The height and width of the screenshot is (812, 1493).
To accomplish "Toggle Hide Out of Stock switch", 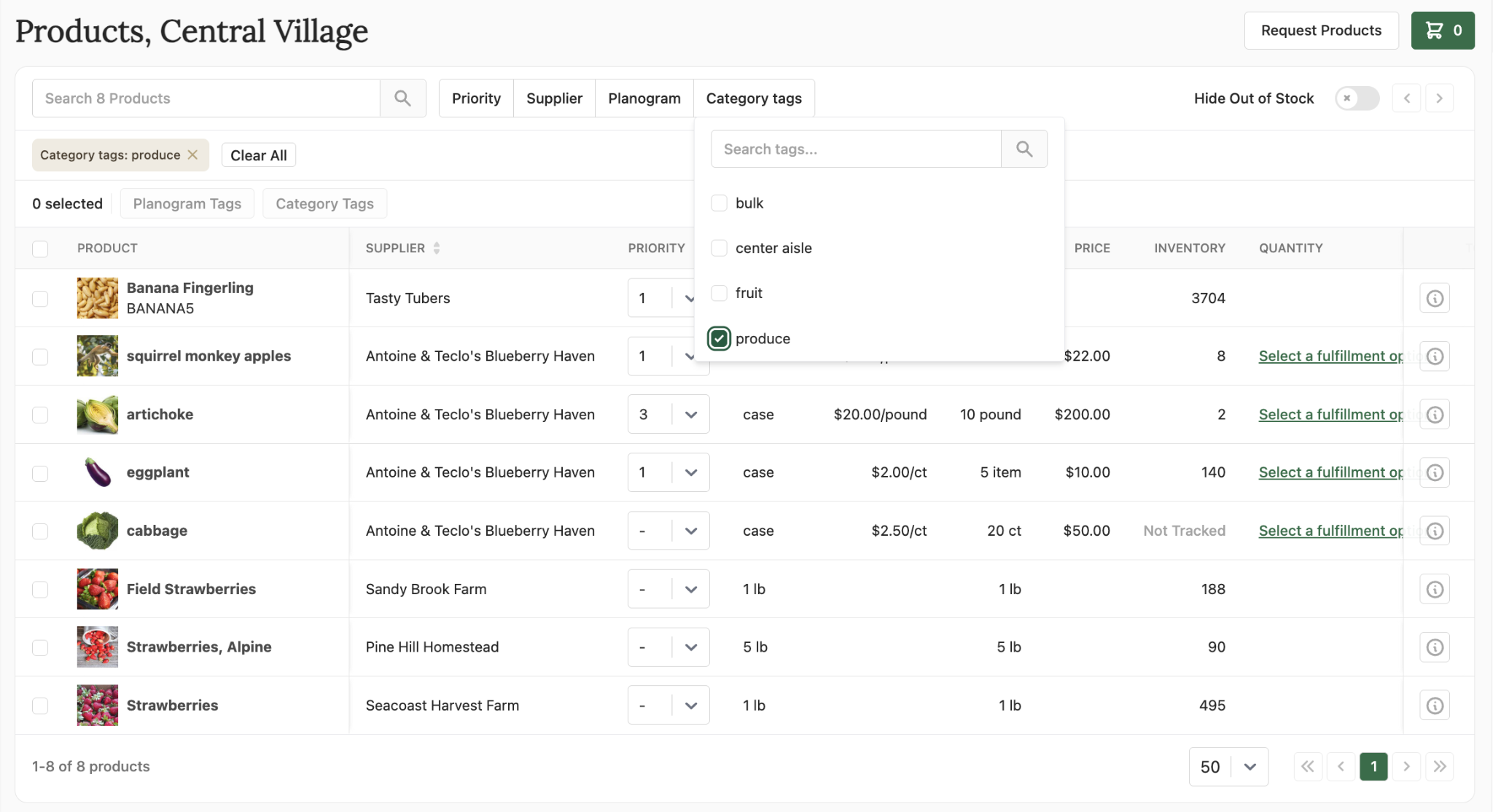I will coord(1356,98).
